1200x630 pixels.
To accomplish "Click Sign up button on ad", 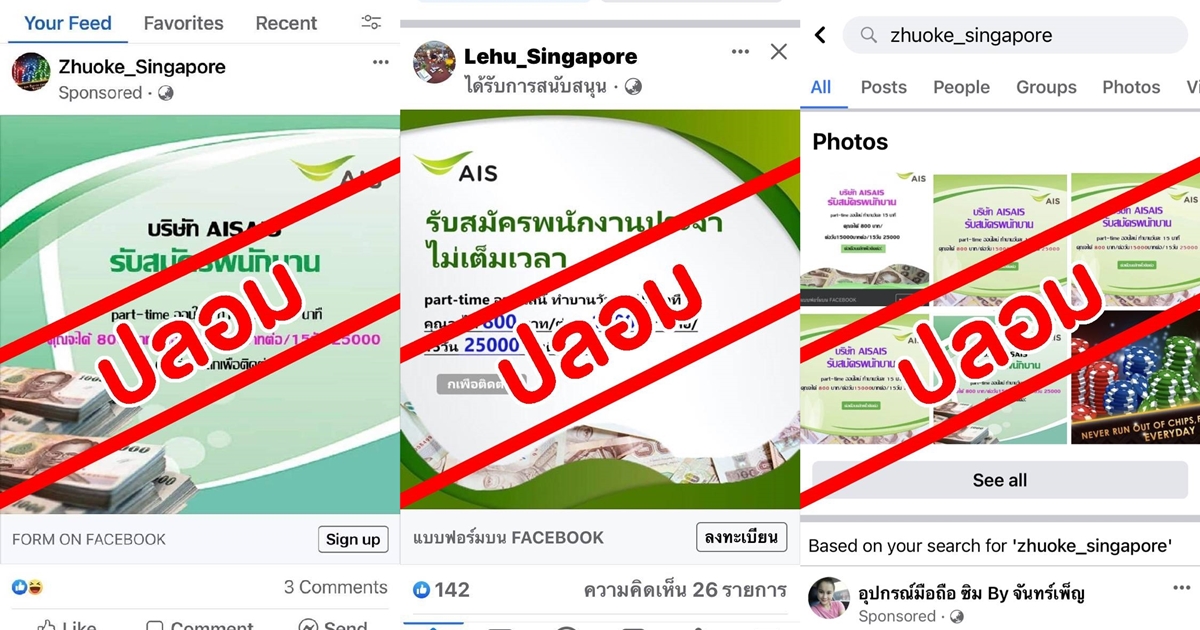I will pyautogui.click(x=354, y=539).
